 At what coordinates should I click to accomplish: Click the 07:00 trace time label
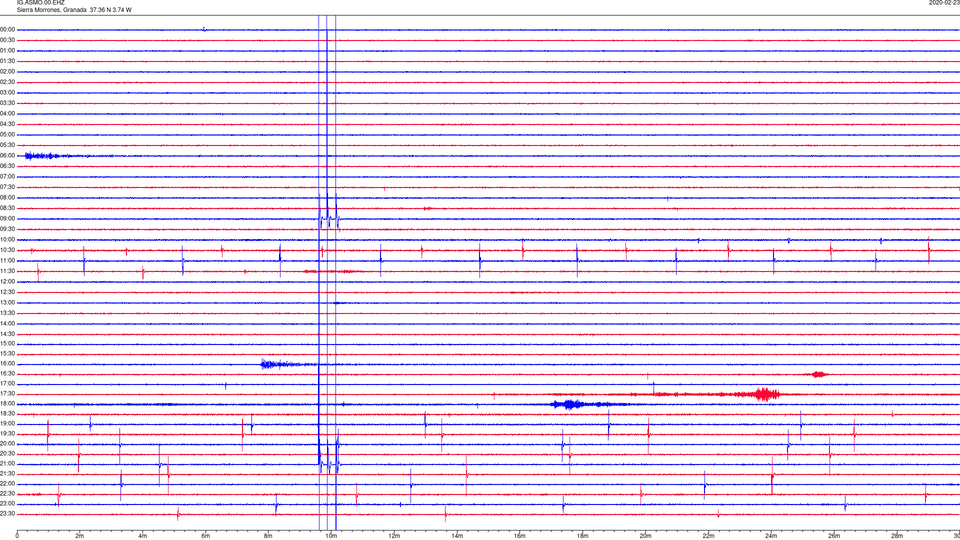(7, 177)
